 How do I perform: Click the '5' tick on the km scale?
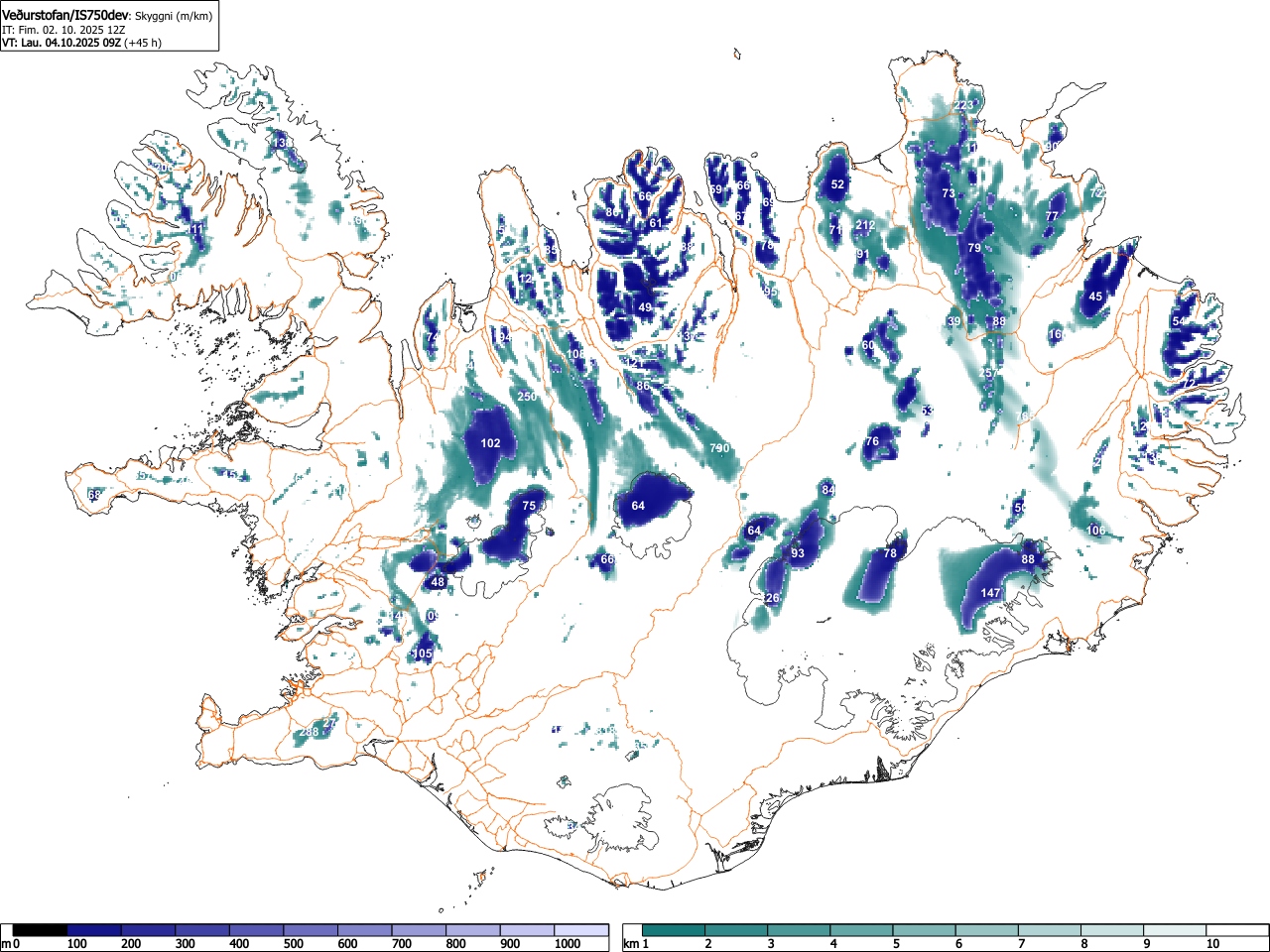coord(896,944)
